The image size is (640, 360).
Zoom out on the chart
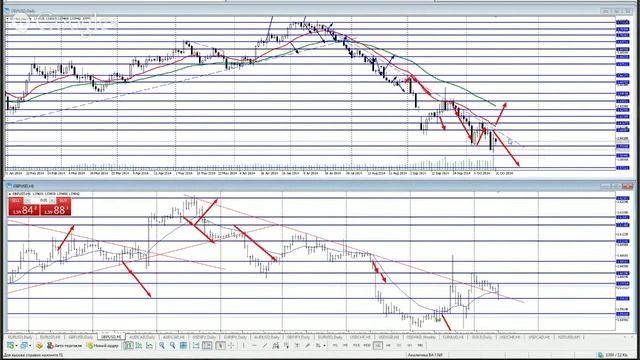point(172,346)
